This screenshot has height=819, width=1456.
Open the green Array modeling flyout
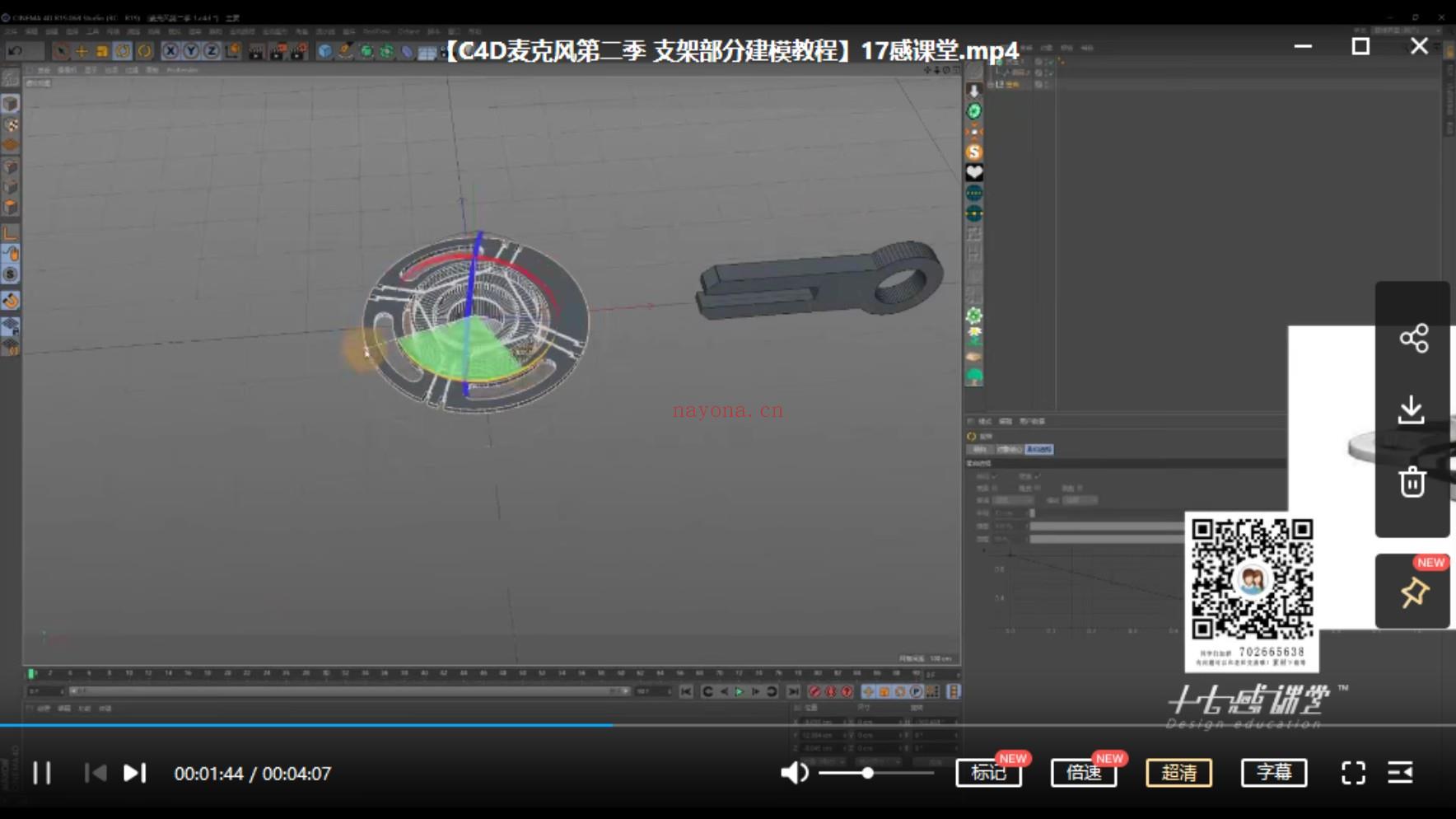(x=386, y=51)
